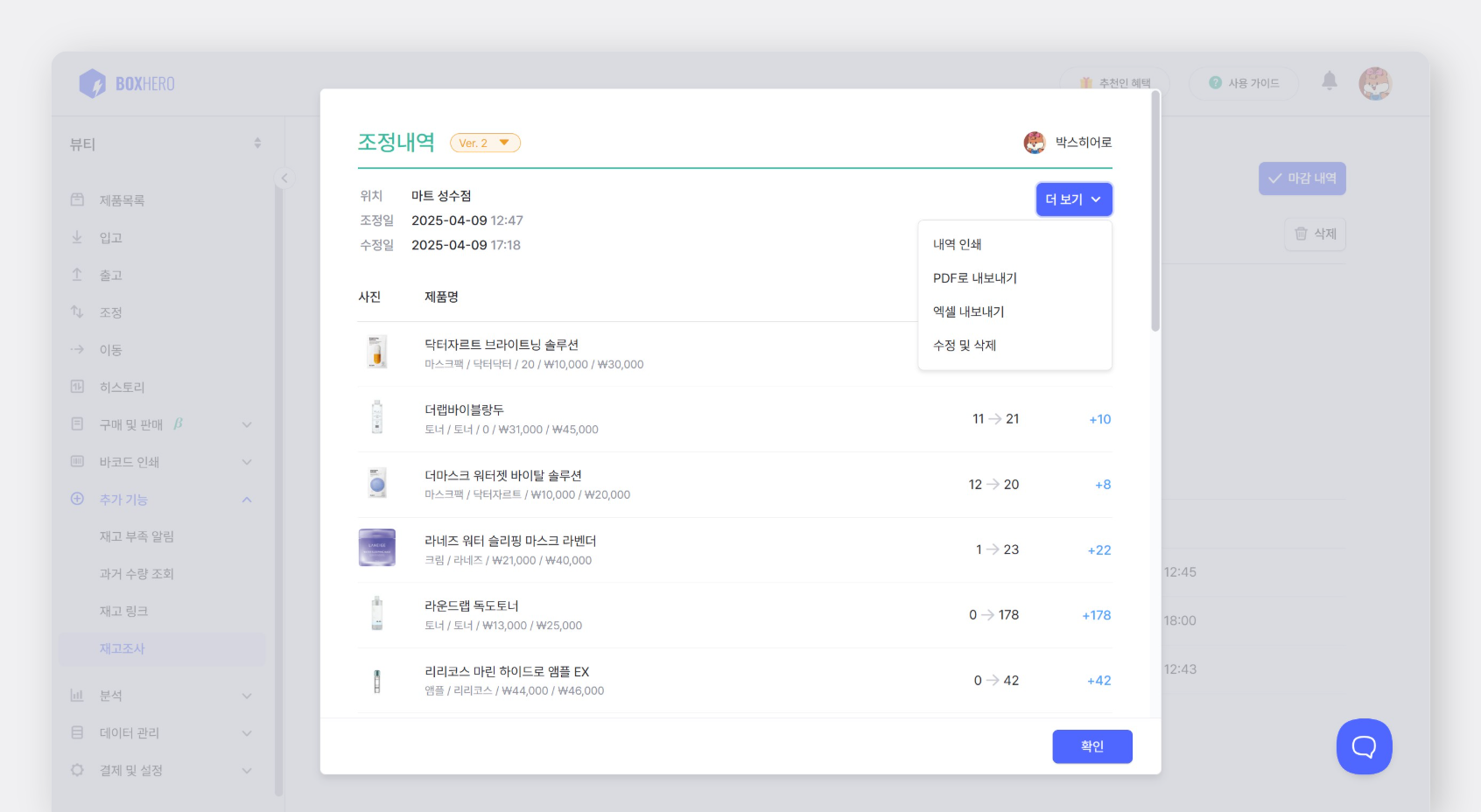Screen dimensions: 1481x812
Task: Open the Ver. 2 version dropdown
Action: coord(485,143)
